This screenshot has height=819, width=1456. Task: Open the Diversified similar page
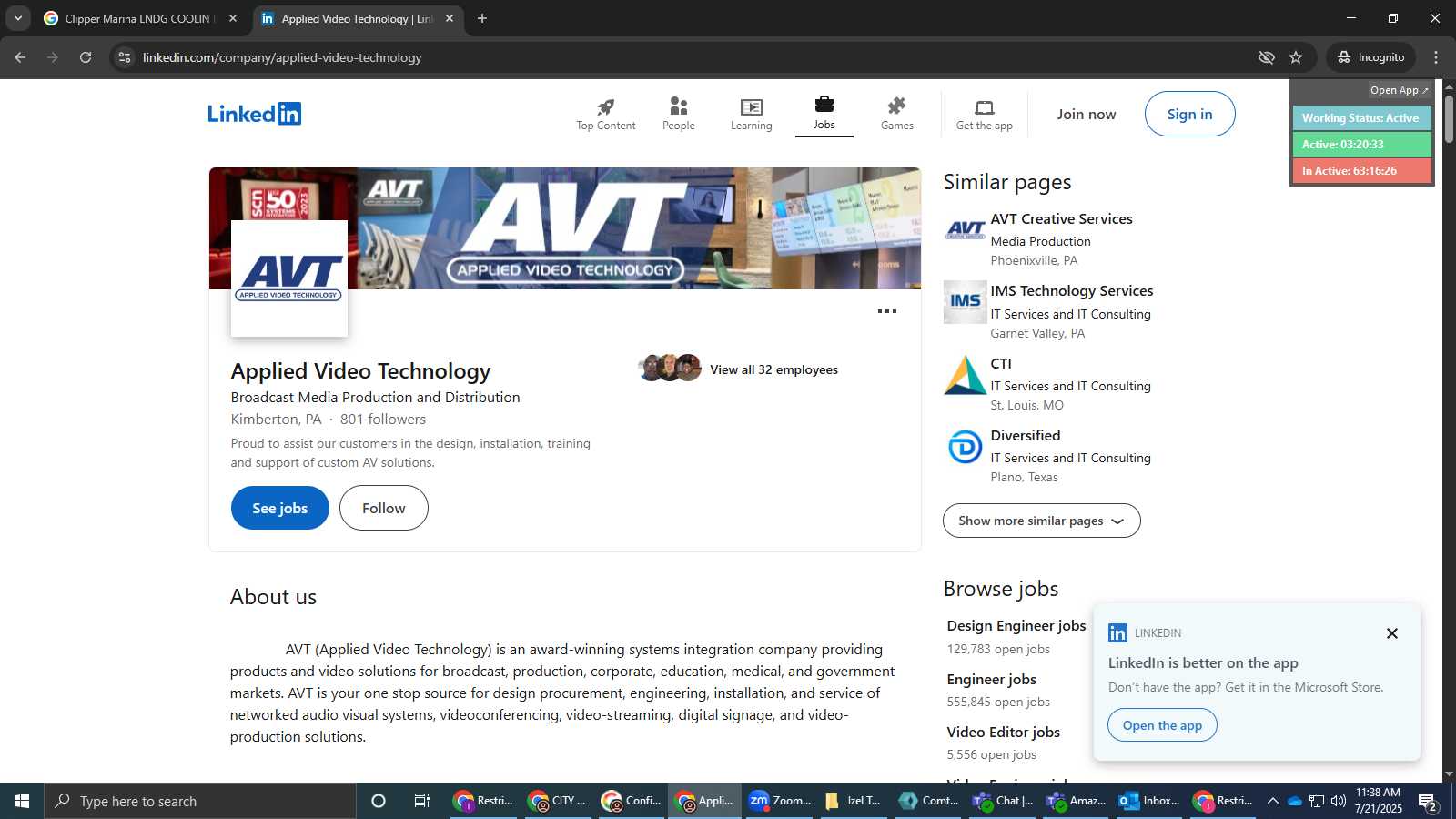pos(1026,436)
